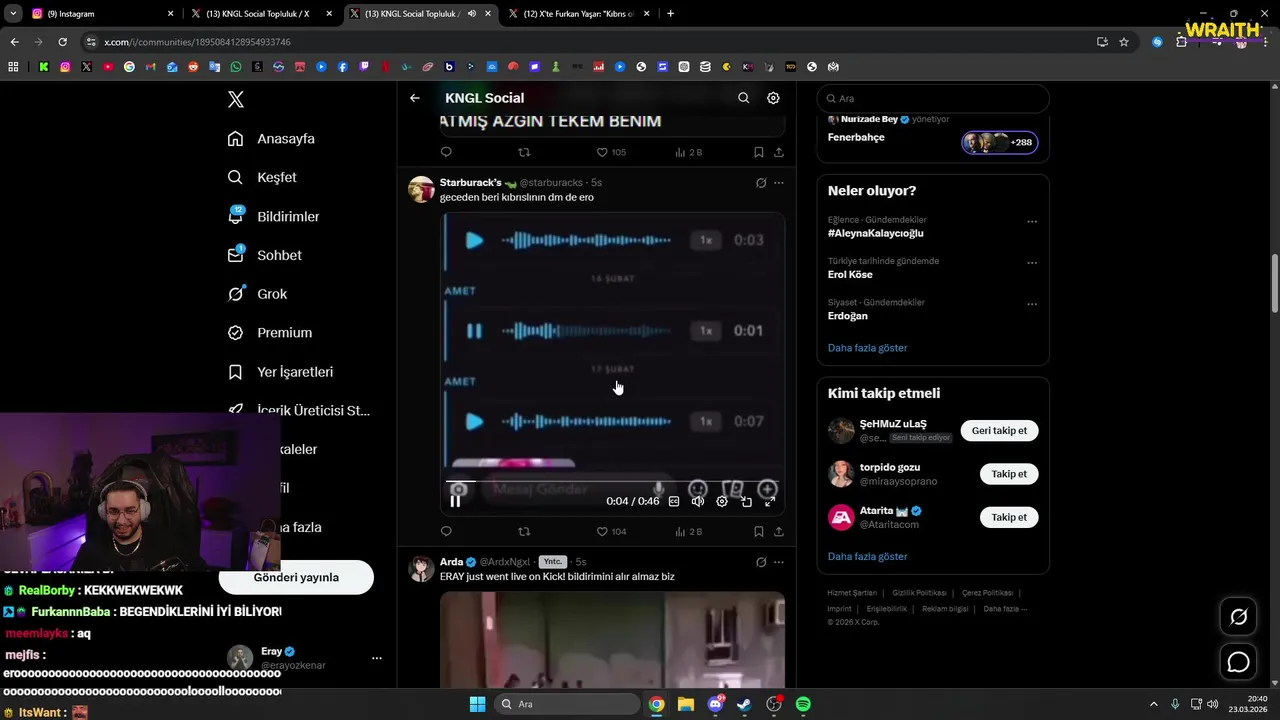Open more options for Erol Köse trend
The image size is (1280, 720).
[x=1032, y=263]
